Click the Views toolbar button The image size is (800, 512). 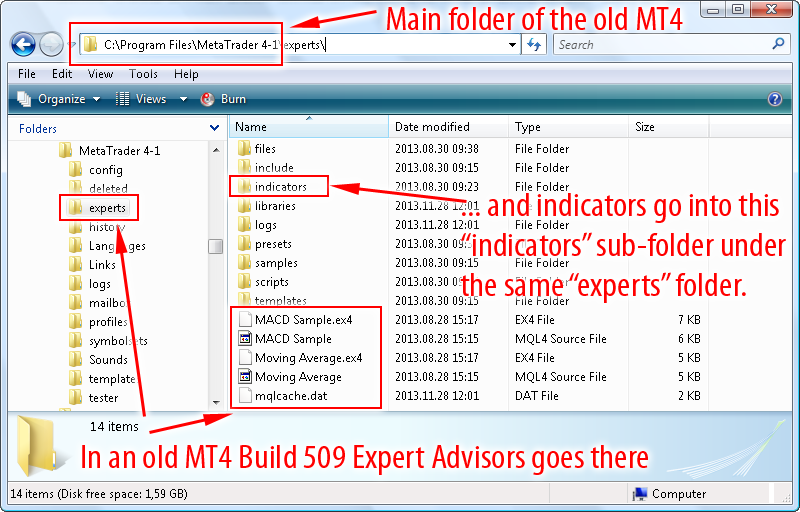141,99
